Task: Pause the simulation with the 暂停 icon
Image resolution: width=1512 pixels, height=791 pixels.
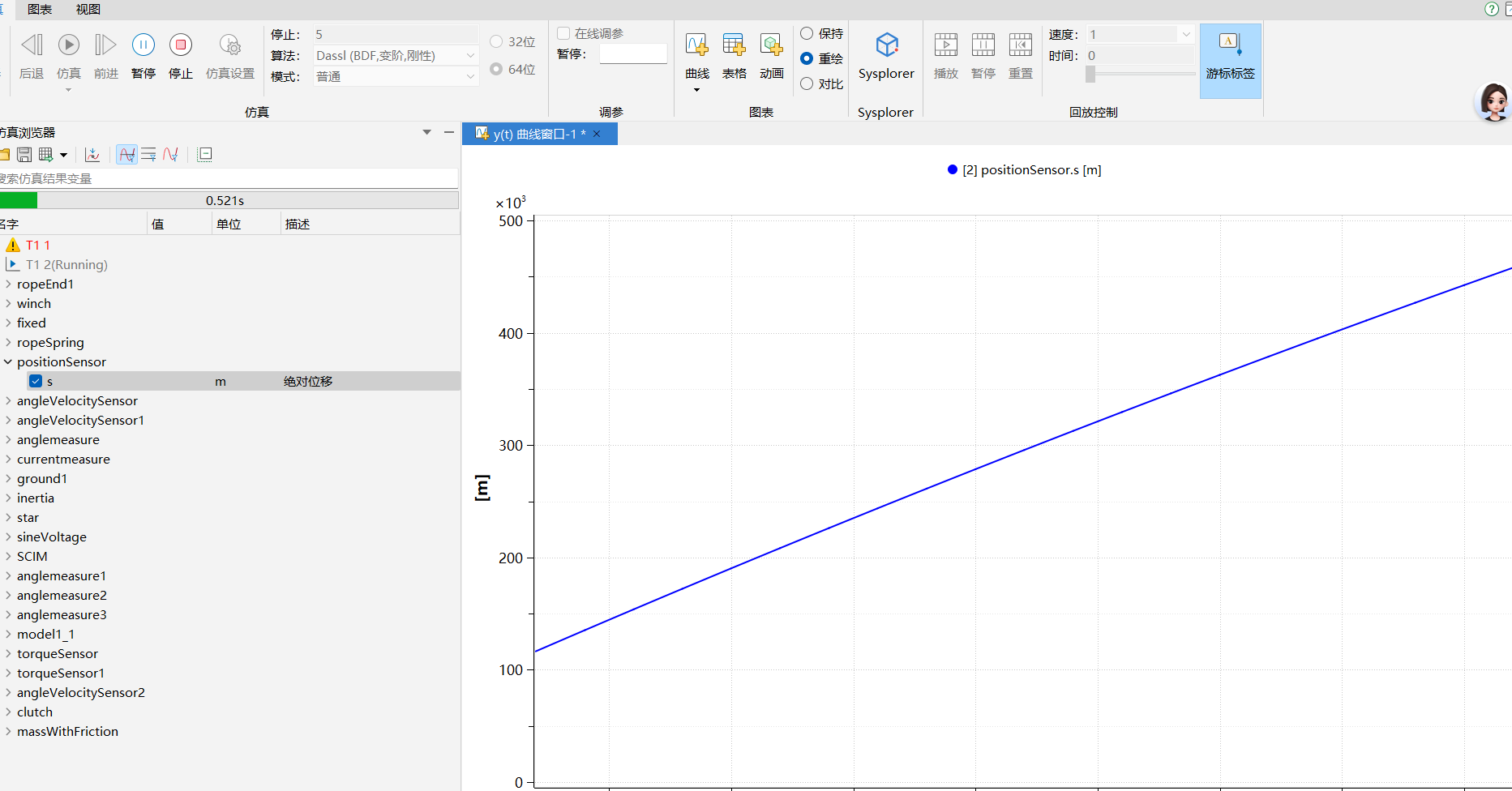Action: pyautogui.click(x=143, y=45)
